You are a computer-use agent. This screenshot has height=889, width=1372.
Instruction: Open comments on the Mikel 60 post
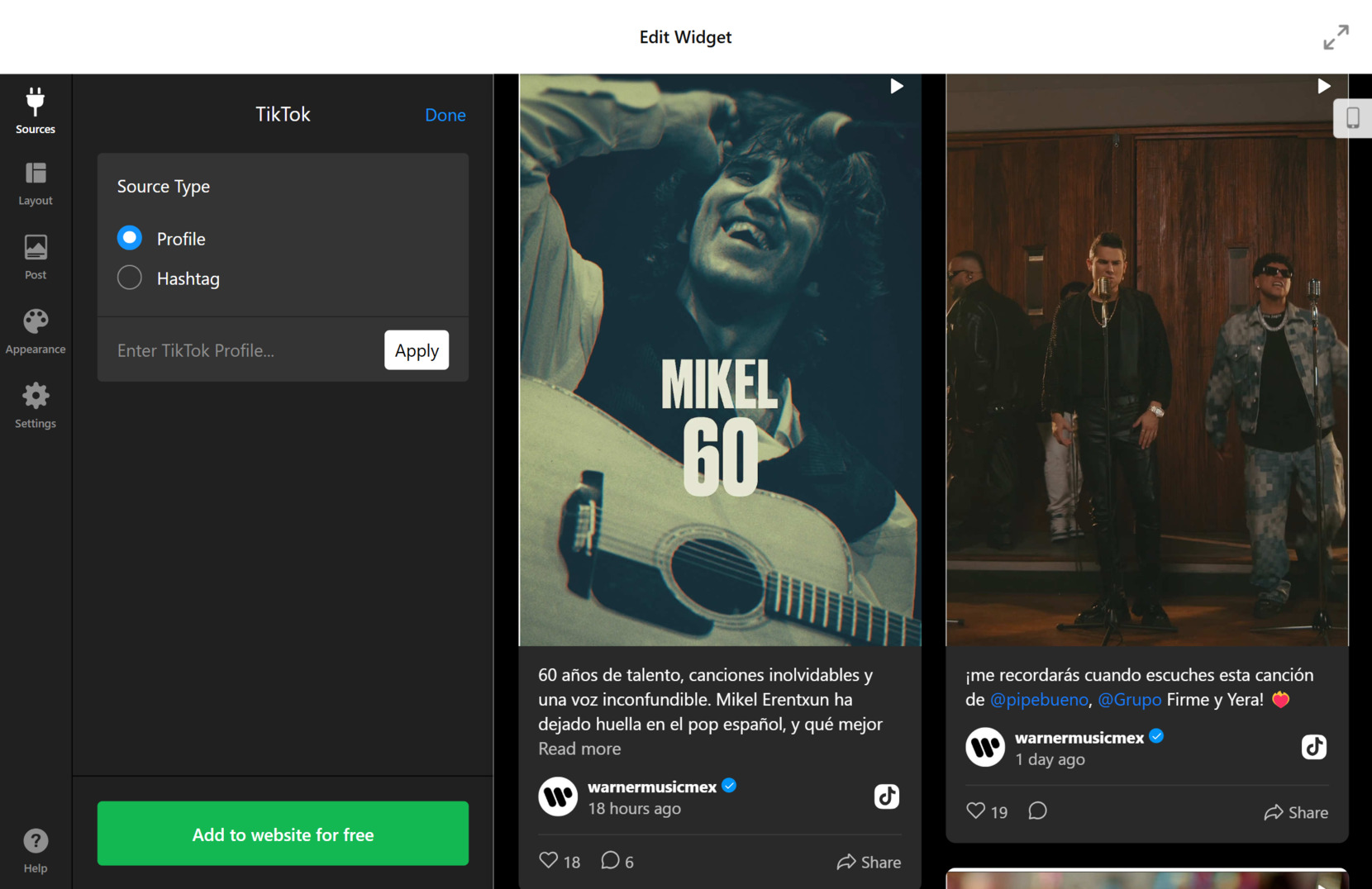point(611,861)
